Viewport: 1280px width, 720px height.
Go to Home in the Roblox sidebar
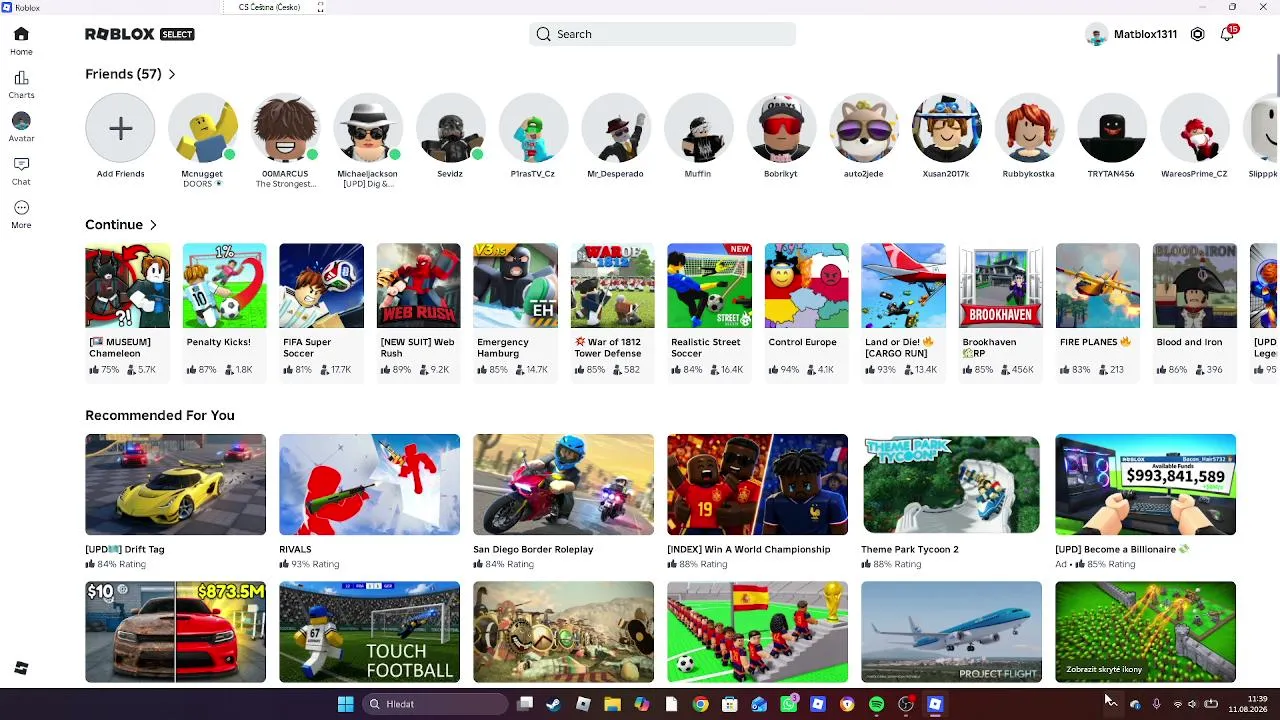(21, 40)
